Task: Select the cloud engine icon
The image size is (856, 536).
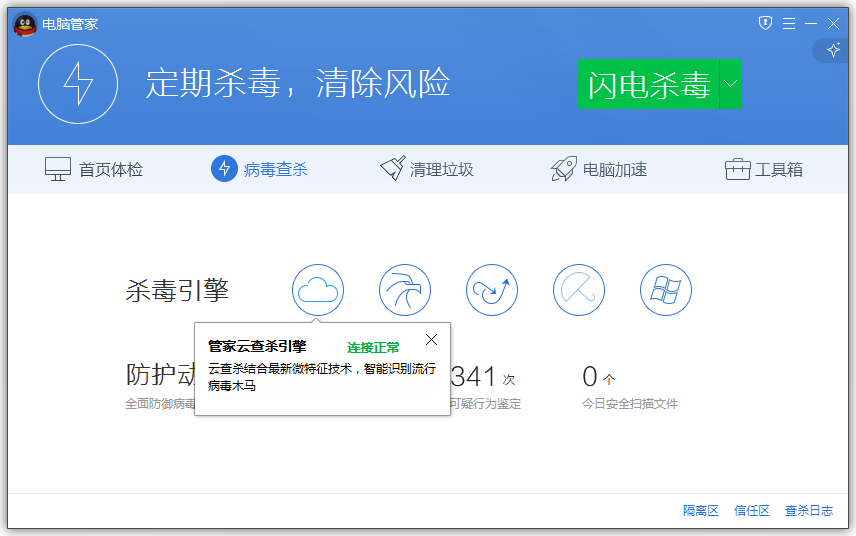Action: point(318,290)
